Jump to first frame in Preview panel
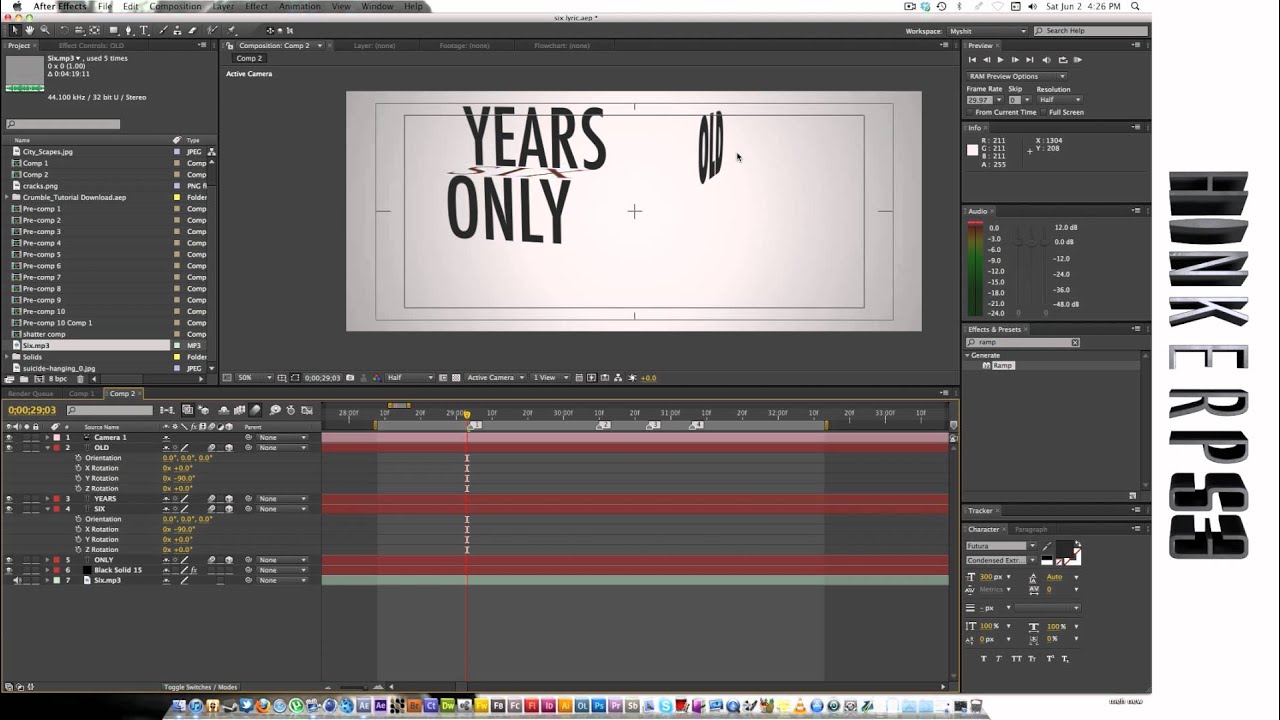1280x720 pixels. click(x=972, y=60)
